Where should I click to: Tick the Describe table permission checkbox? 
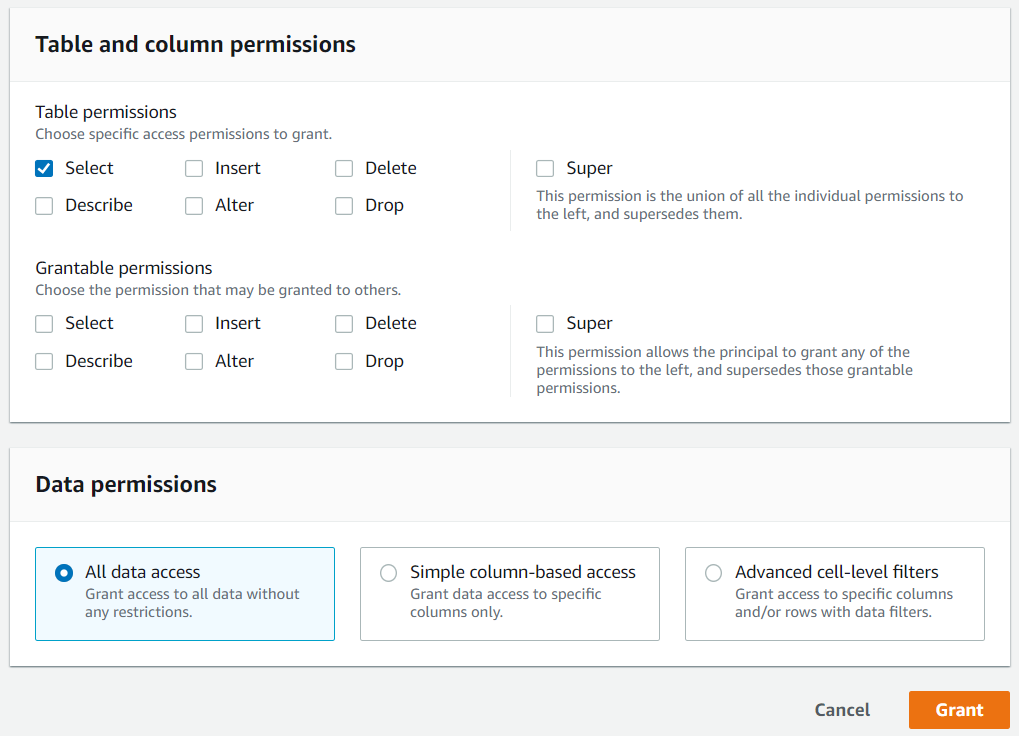[44, 206]
